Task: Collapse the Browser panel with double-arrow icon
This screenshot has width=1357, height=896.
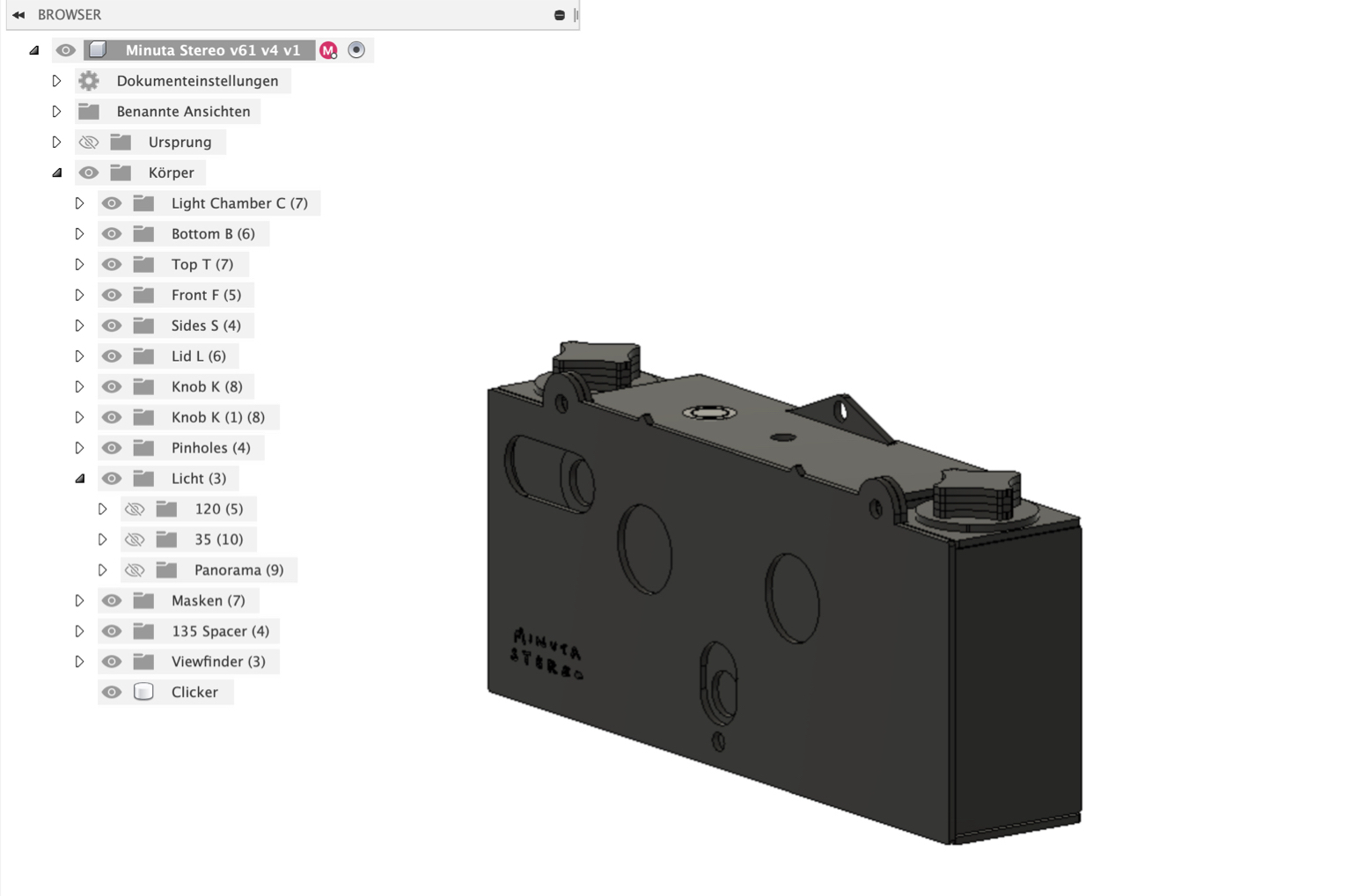Action: click(18, 15)
